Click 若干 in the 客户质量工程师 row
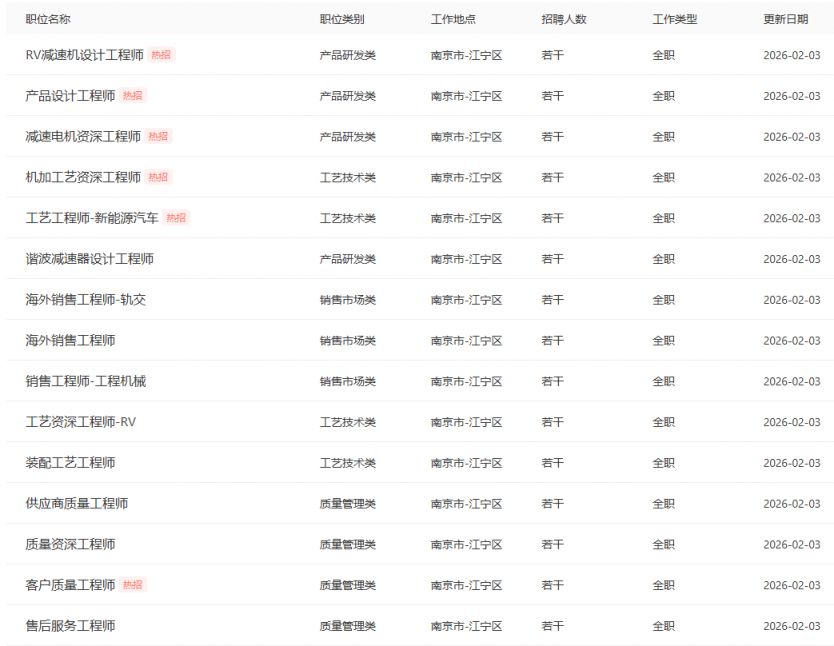 pos(553,585)
